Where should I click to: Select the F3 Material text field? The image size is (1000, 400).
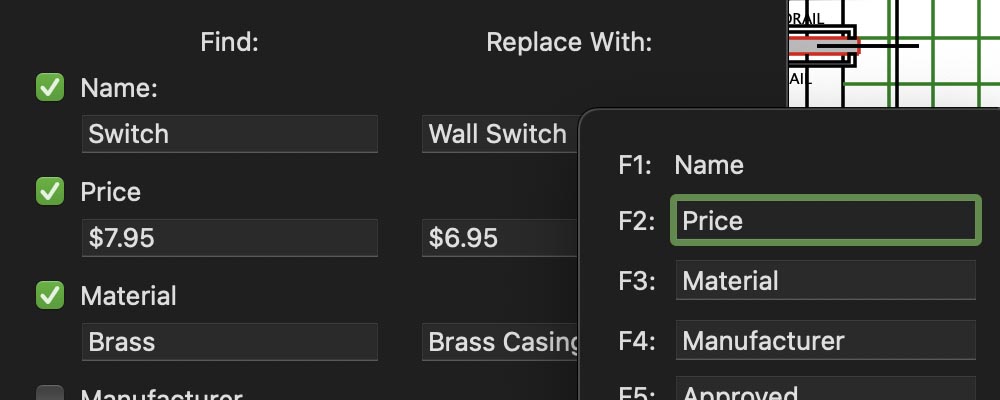click(x=825, y=281)
